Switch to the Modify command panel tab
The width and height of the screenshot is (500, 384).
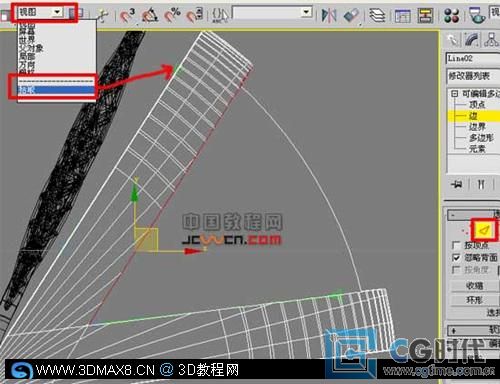pos(471,40)
